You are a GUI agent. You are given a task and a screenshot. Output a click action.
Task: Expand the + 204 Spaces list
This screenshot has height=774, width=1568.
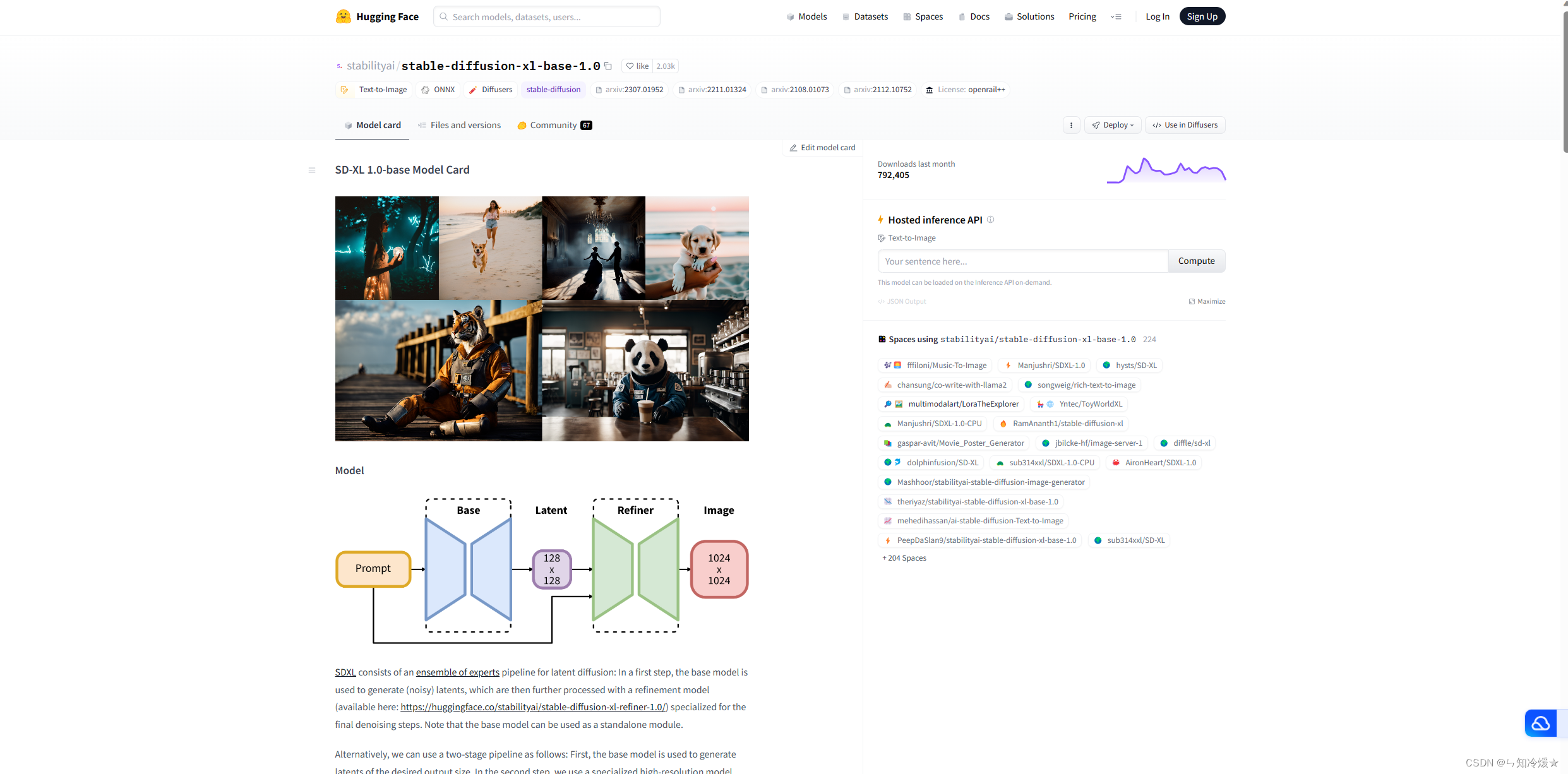coord(904,558)
